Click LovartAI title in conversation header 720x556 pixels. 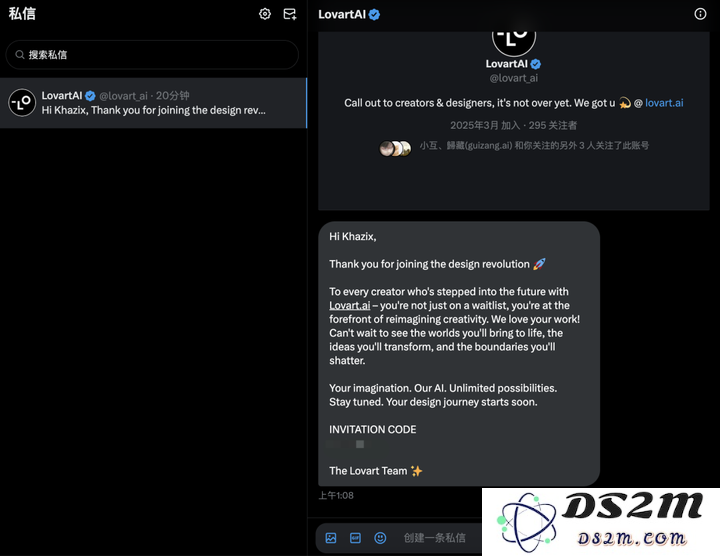[x=342, y=15]
